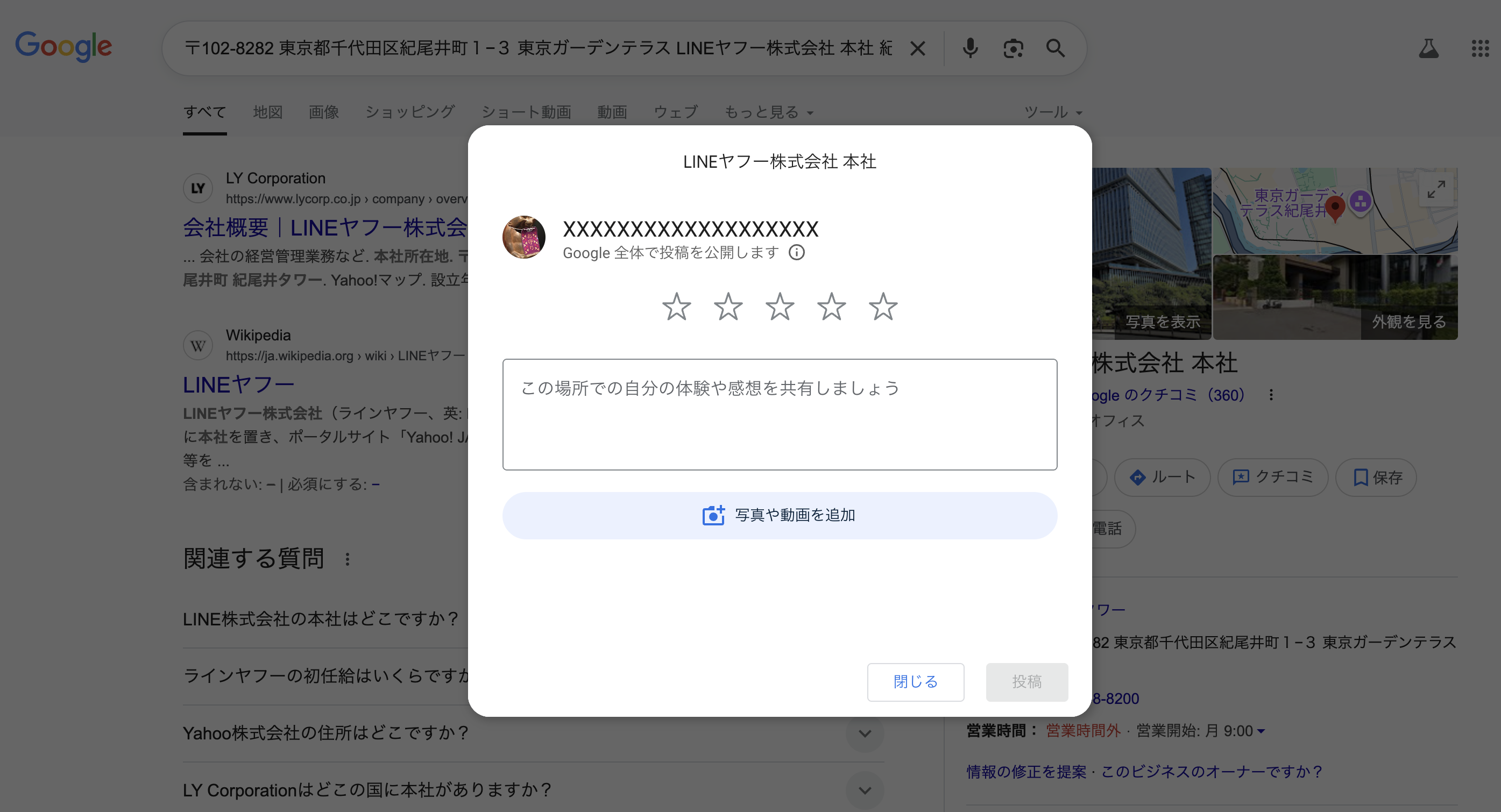
Task: Open 会社概要｜LINEヤフー株式会社 result link
Action: tap(325, 228)
